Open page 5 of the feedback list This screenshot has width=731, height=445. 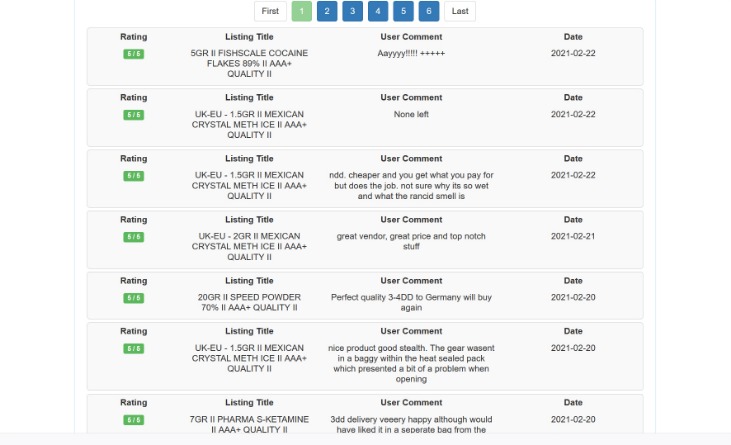(403, 11)
